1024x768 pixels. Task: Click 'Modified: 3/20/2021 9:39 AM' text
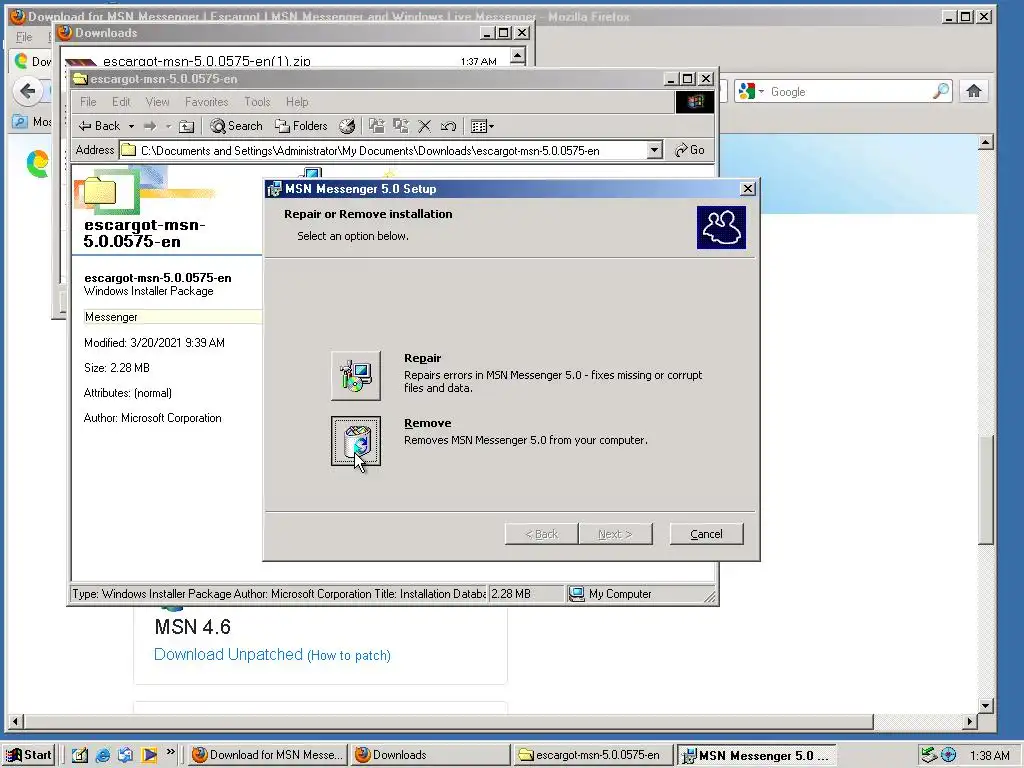(x=154, y=343)
